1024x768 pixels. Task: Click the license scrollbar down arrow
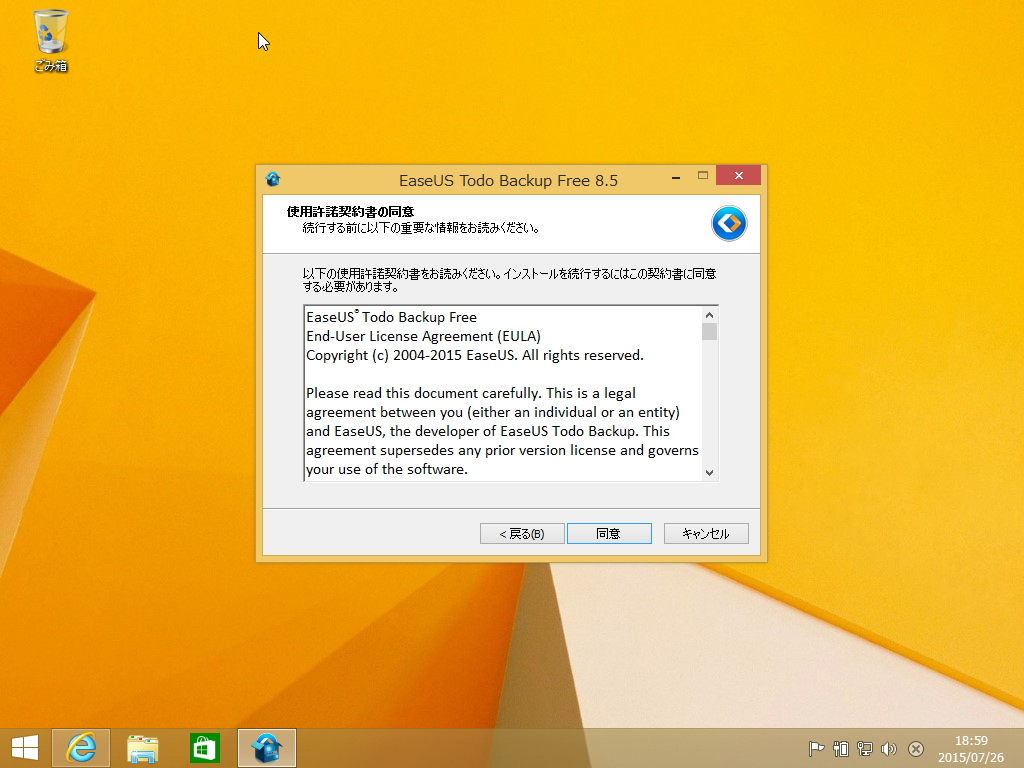[709, 473]
